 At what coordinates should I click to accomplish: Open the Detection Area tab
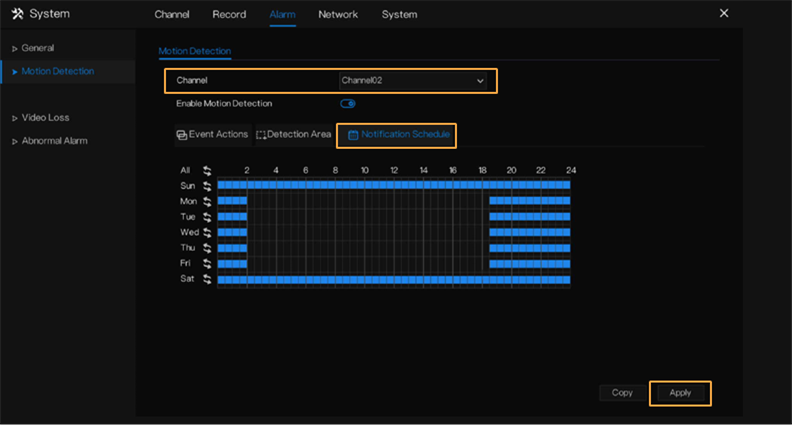point(293,134)
